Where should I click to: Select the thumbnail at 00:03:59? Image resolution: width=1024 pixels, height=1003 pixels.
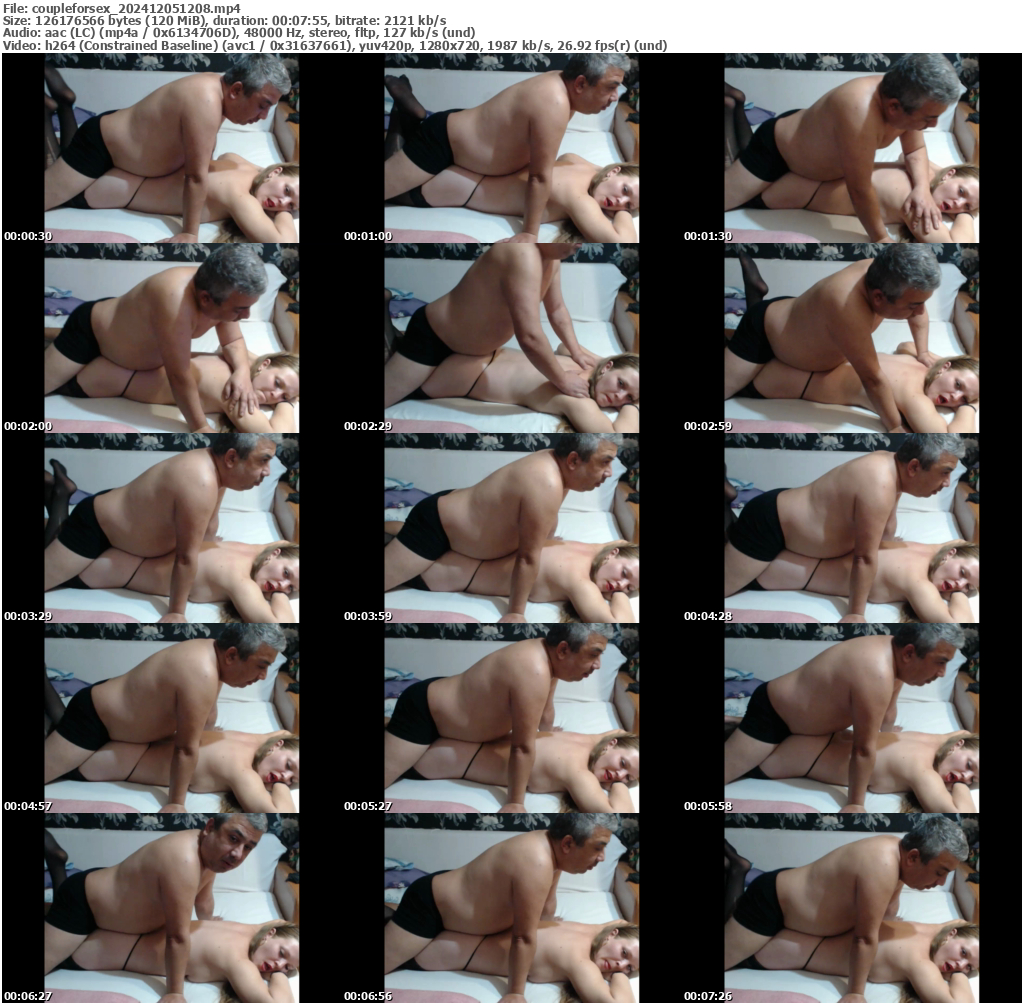click(x=511, y=528)
